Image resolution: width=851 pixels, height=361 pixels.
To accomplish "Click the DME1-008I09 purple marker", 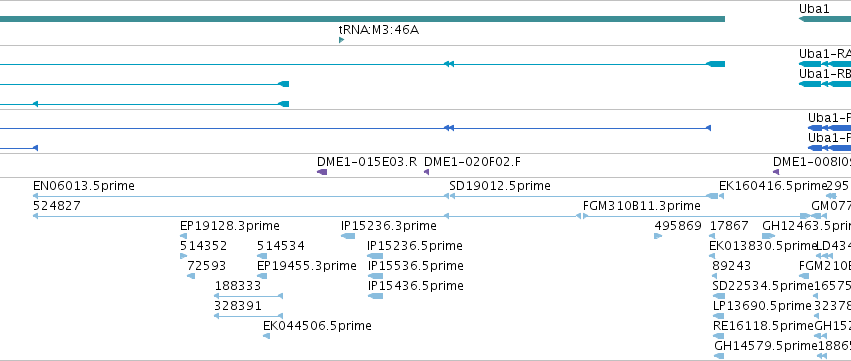I will (777, 172).
